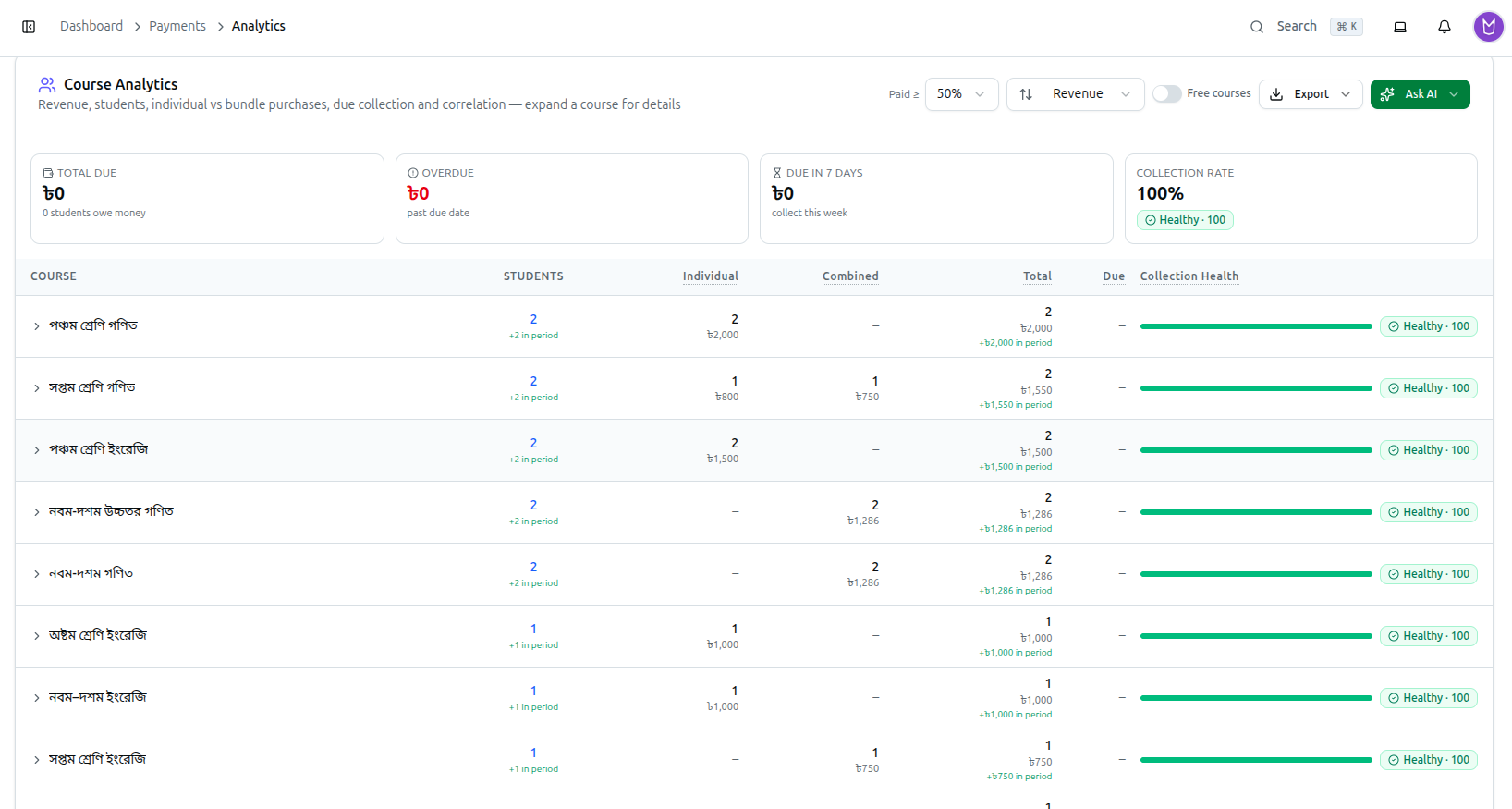Click the '0 students owe money' text
1512x809 pixels.
tap(94, 213)
